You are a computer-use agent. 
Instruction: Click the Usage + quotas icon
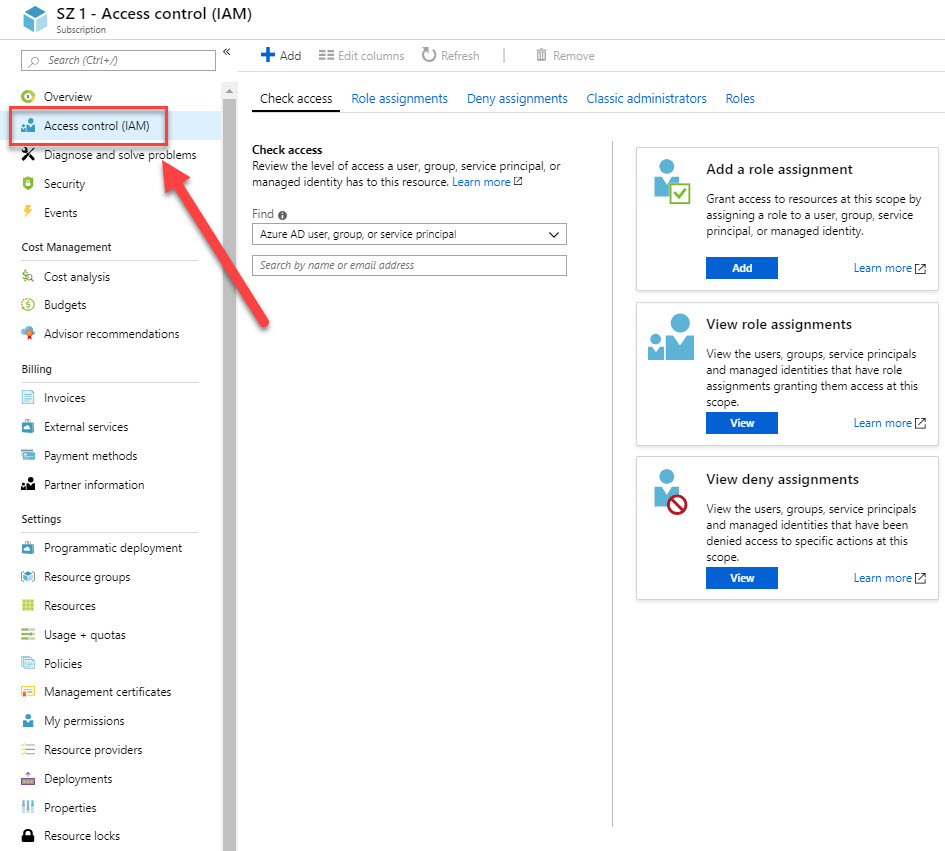pos(28,634)
